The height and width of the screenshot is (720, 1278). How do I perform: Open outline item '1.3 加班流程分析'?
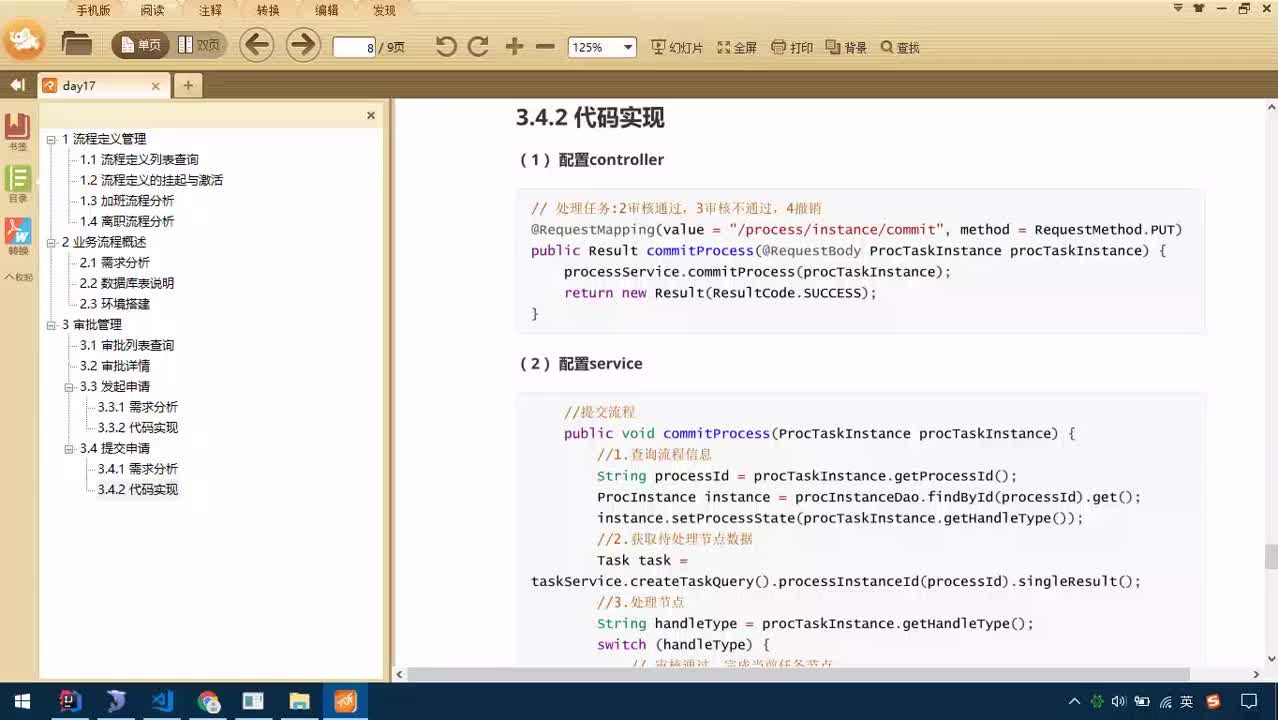pos(127,201)
